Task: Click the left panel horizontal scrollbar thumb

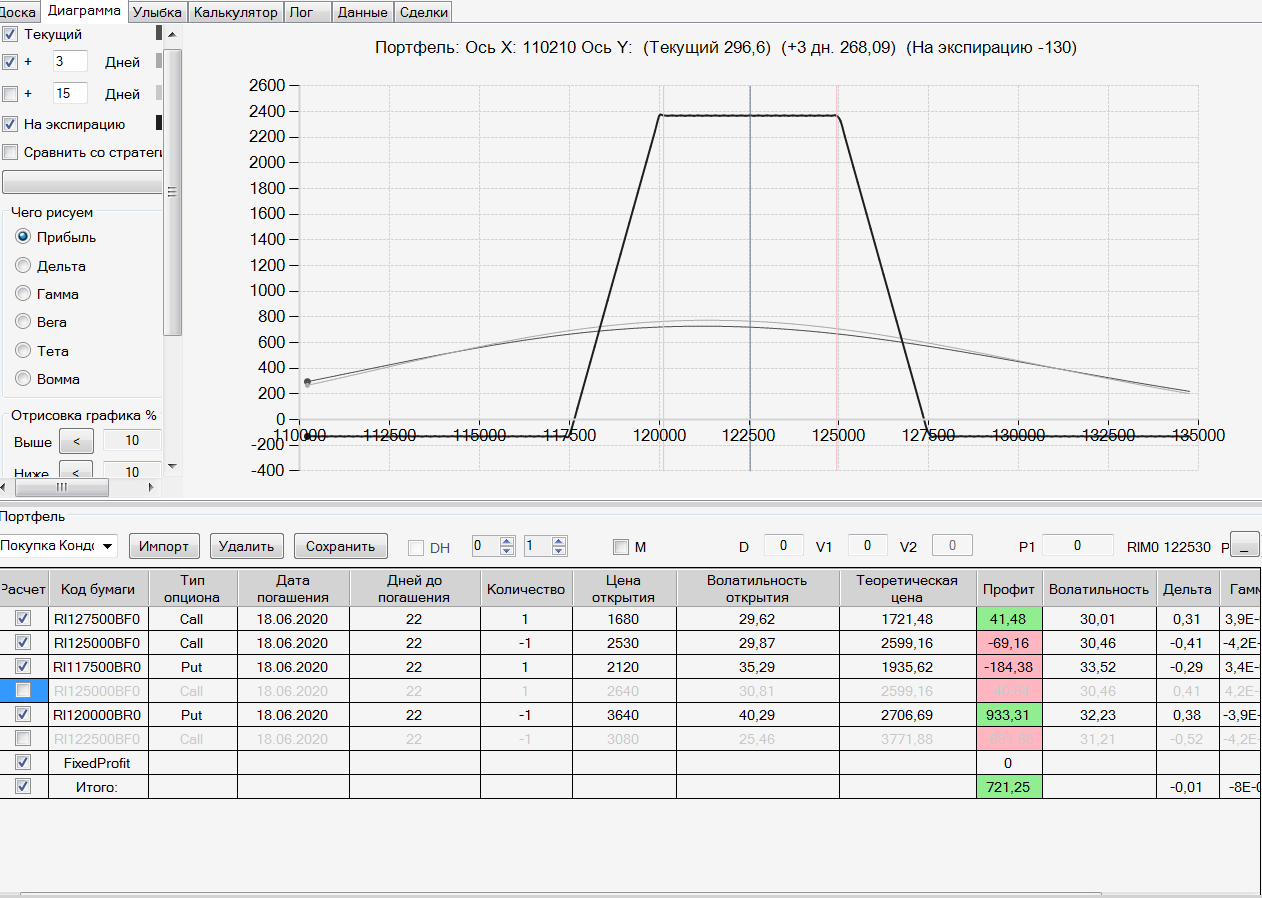Action: point(61,488)
